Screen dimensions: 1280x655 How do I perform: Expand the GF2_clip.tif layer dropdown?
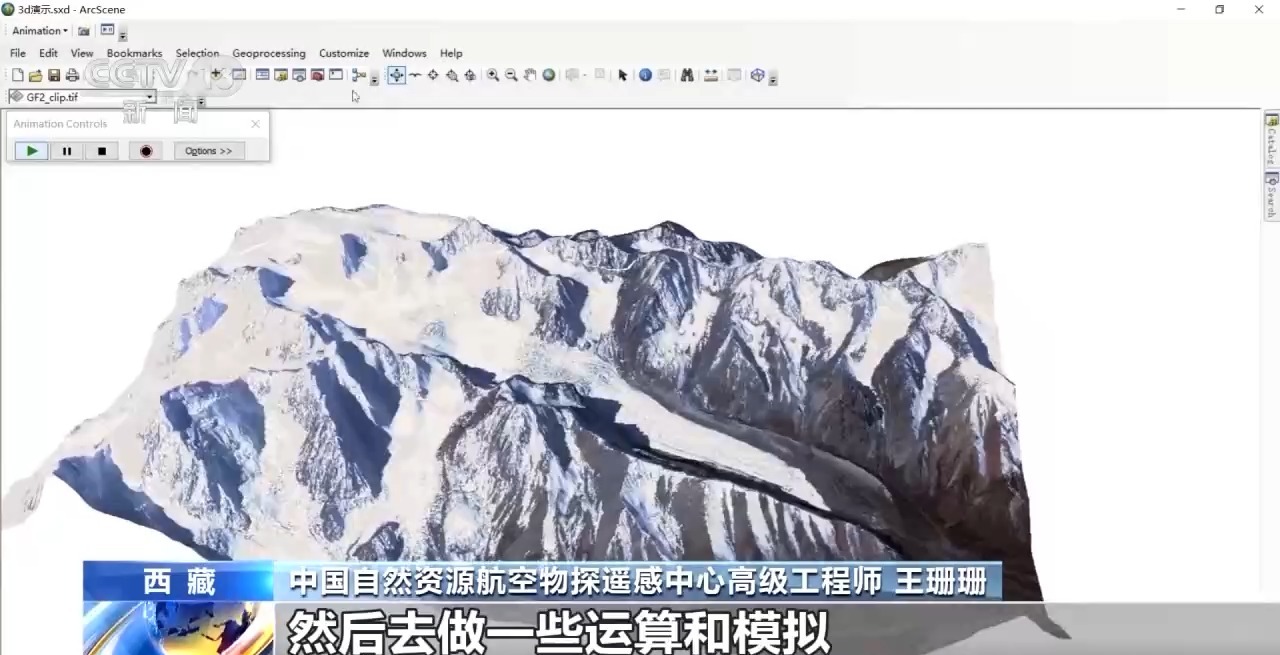[150, 97]
